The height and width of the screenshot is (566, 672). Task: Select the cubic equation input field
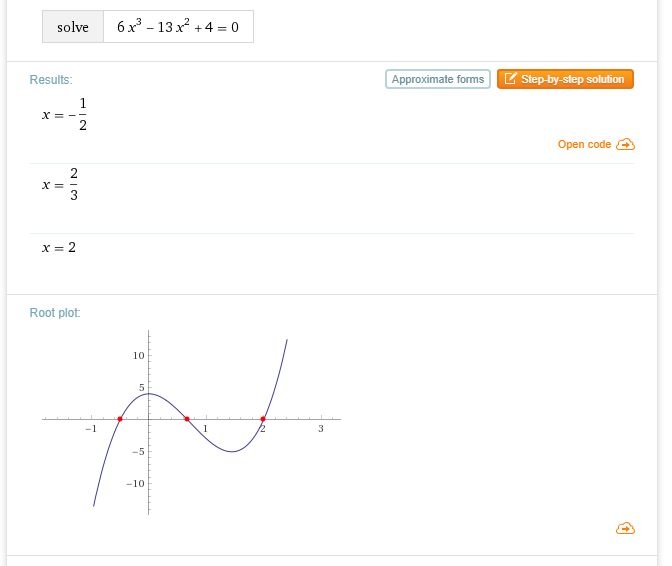point(178,27)
